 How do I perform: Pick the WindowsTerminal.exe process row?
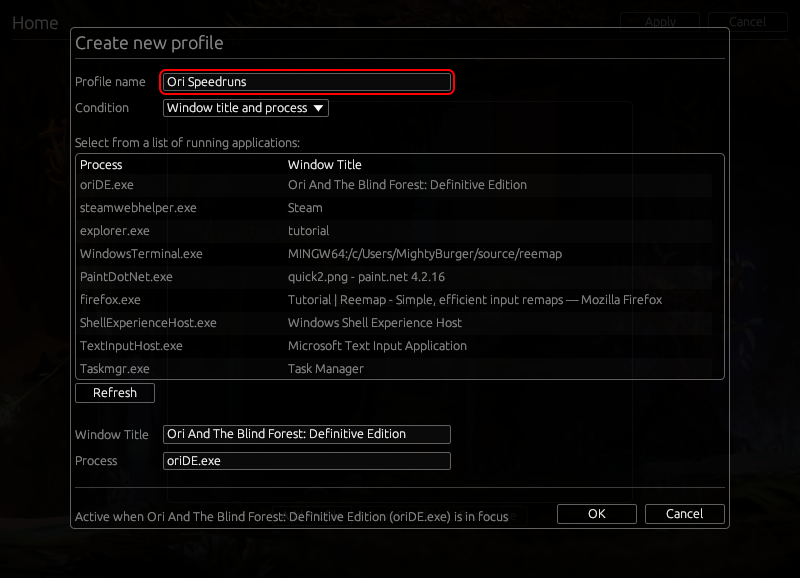(398, 254)
